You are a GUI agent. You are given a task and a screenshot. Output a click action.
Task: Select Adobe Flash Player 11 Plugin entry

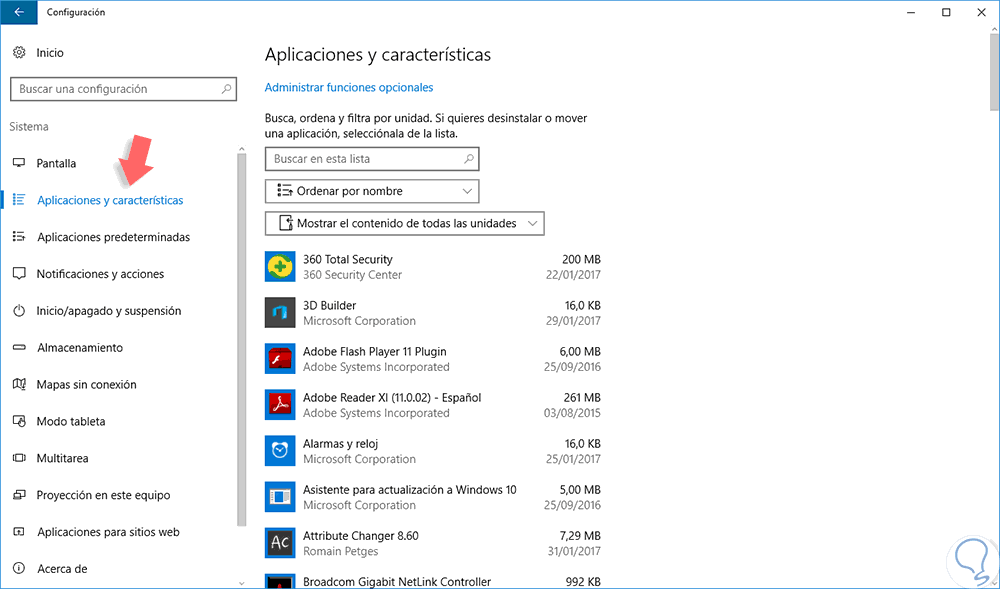point(432,358)
